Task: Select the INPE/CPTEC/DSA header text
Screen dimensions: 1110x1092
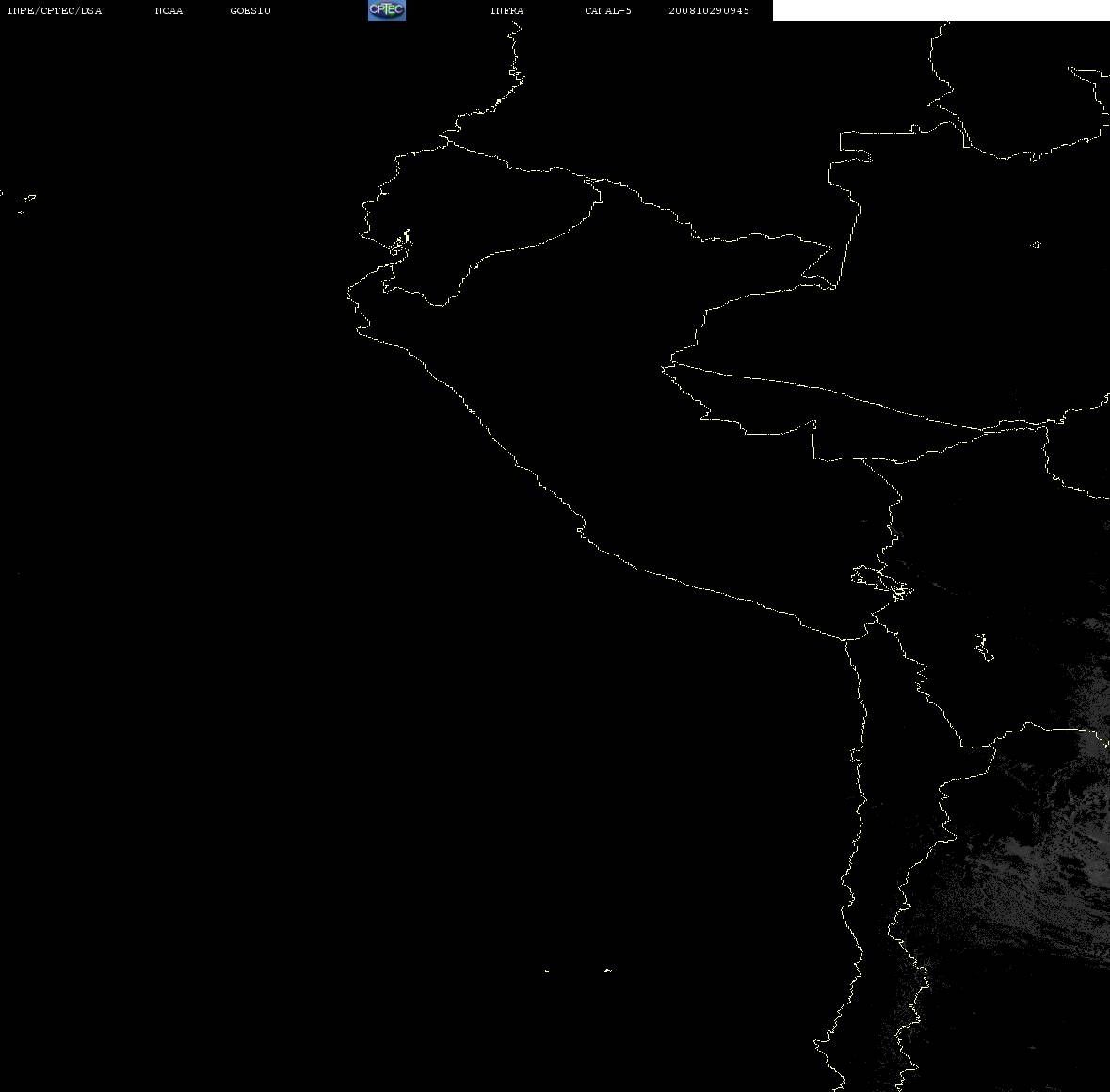Action: click(x=55, y=10)
